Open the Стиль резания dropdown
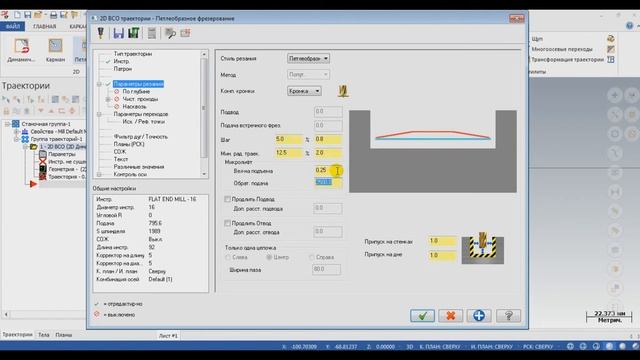 308,58
